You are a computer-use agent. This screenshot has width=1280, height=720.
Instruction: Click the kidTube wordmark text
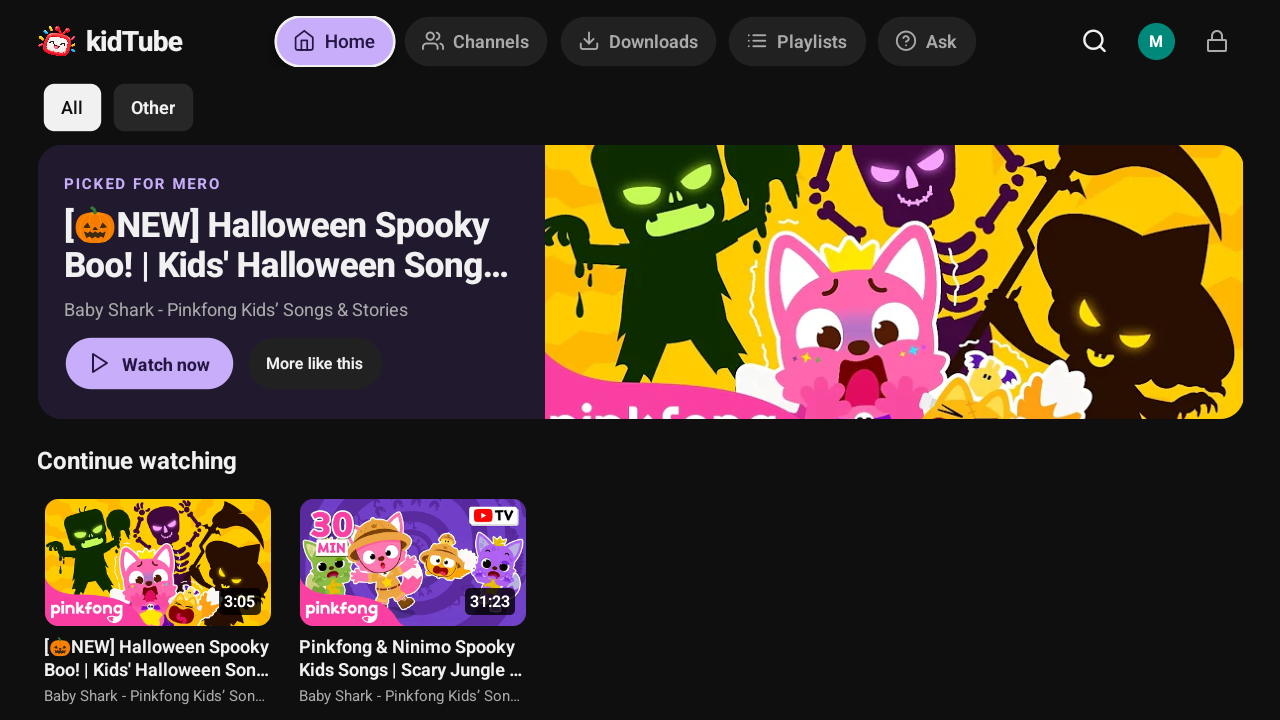point(134,42)
